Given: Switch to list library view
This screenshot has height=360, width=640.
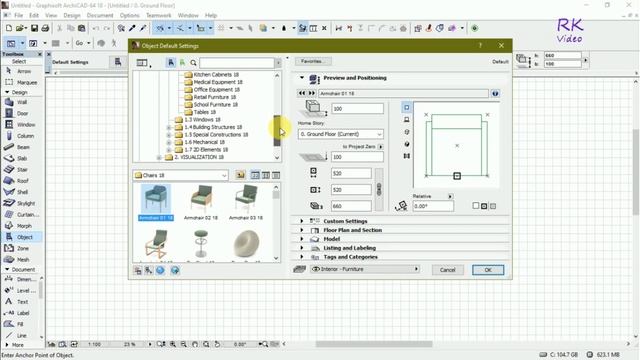Looking at the screenshot, I should pos(276,175).
